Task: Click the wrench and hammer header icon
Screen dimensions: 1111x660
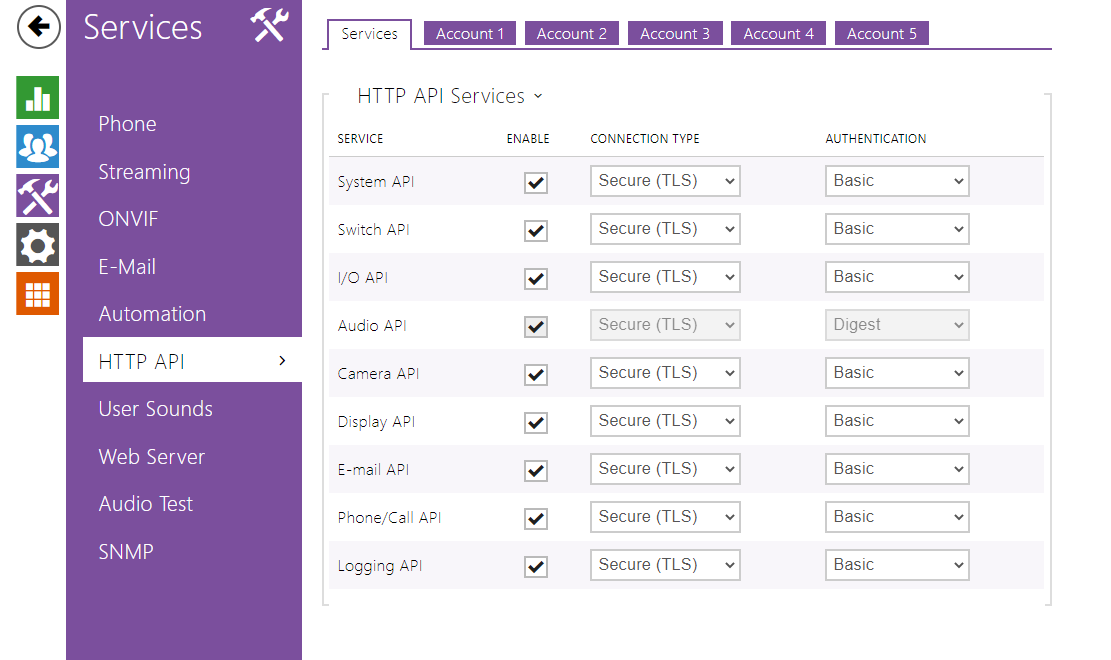Action: [x=269, y=27]
